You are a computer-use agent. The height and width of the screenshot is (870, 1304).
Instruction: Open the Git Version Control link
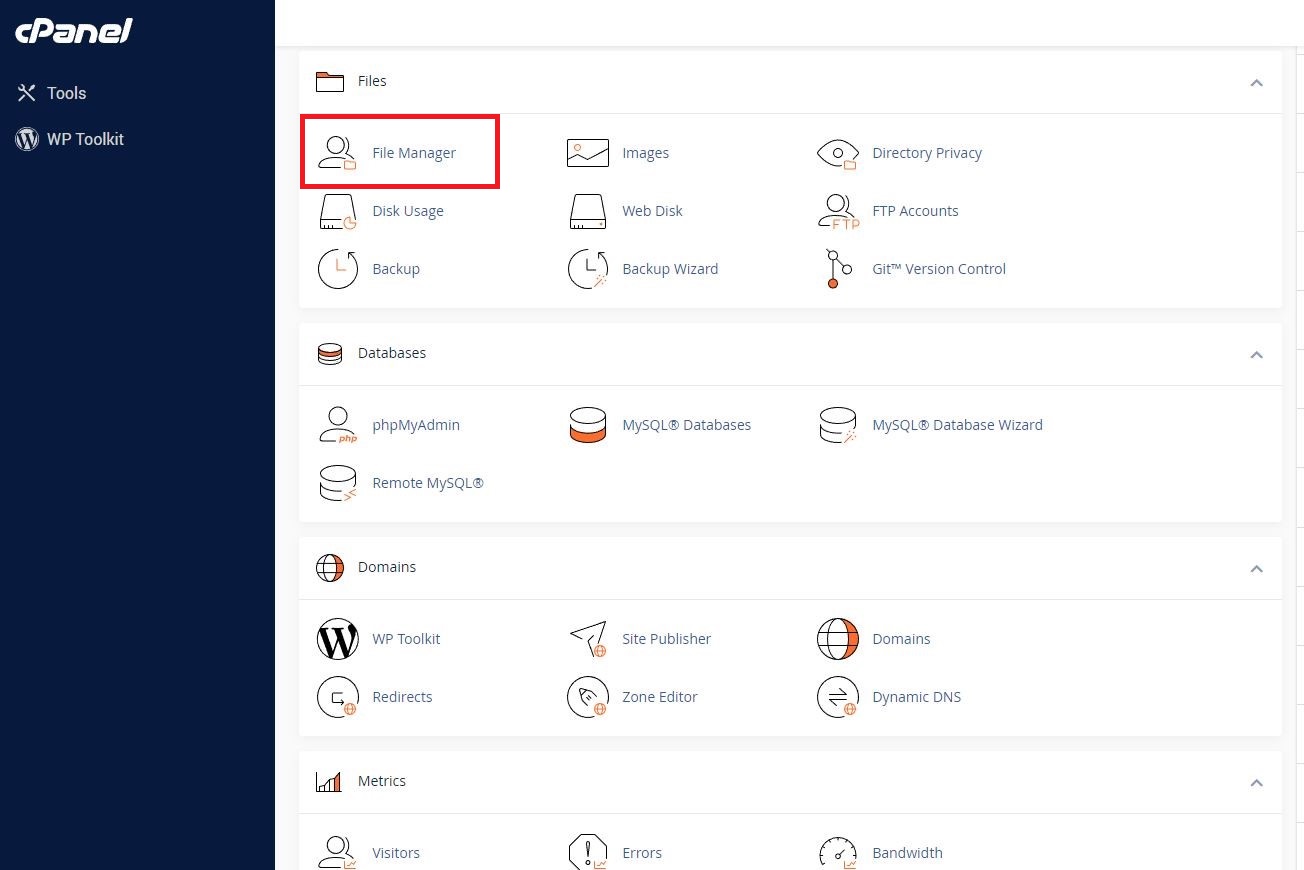[x=939, y=269]
